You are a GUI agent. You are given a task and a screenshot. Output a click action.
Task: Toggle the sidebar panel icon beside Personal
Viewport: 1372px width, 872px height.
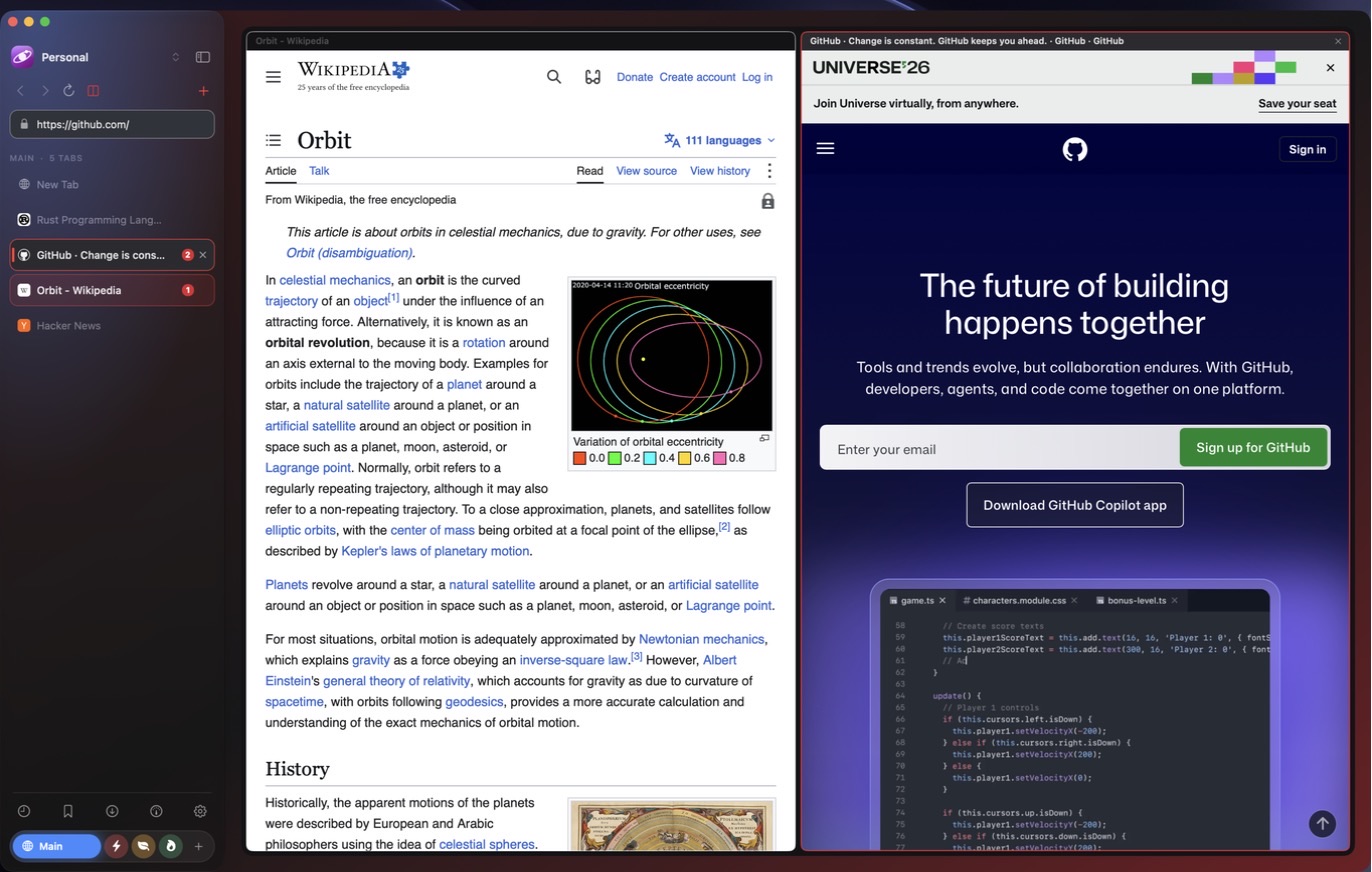click(203, 57)
